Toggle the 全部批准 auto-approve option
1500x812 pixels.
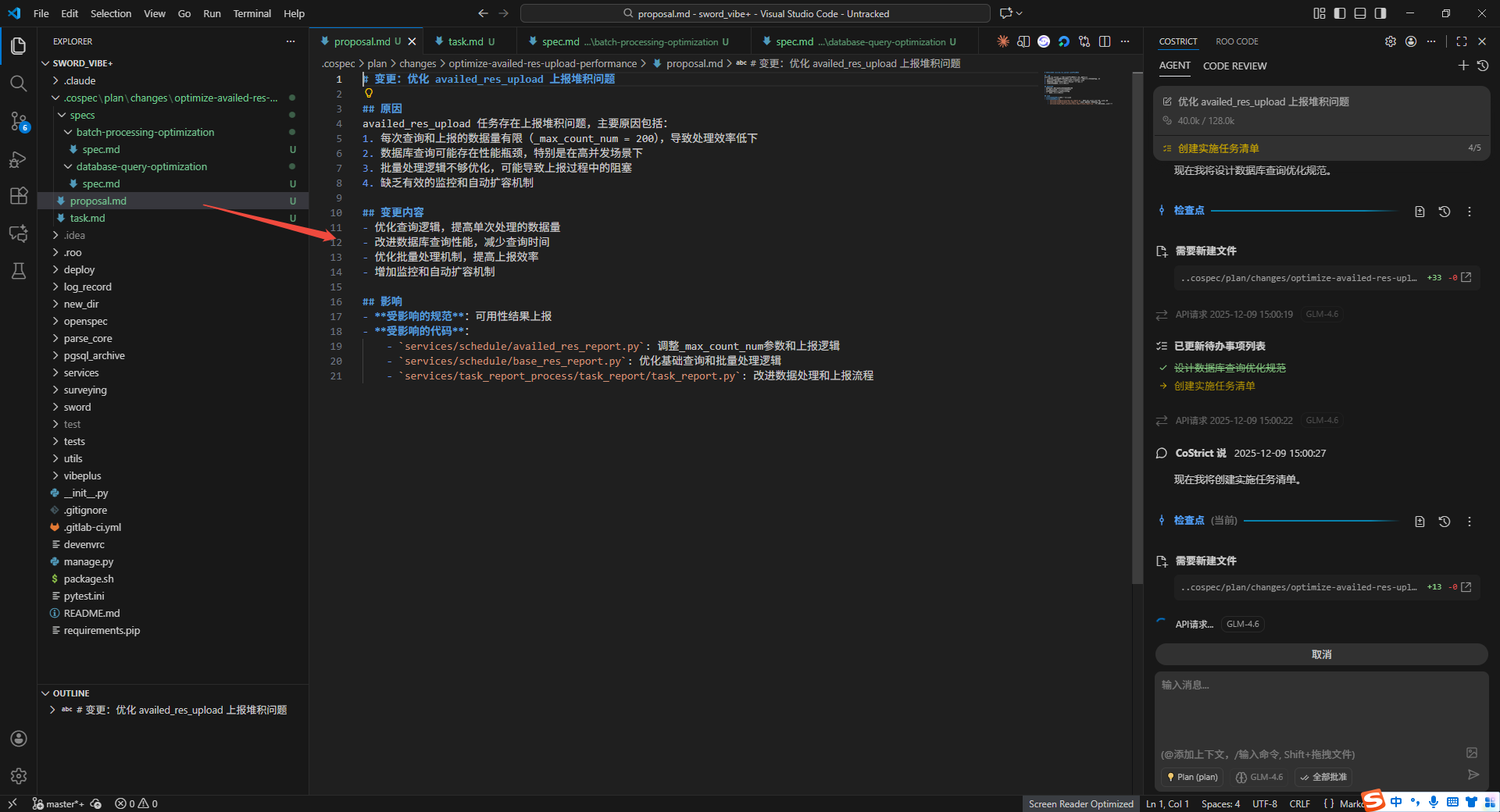tap(1323, 777)
